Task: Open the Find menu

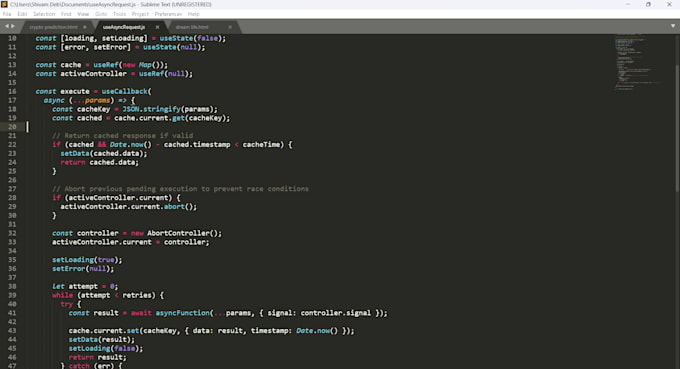Action: point(66,14)
